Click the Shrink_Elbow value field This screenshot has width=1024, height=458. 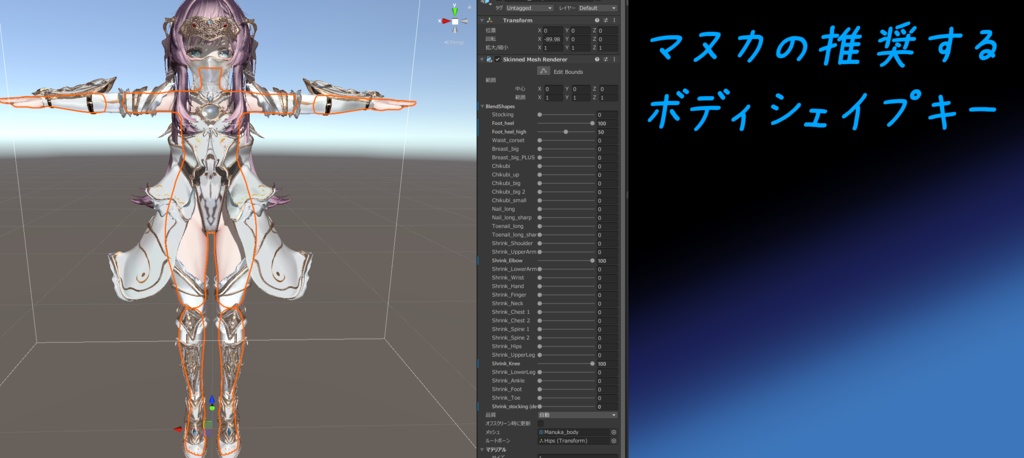pos(607,261)
